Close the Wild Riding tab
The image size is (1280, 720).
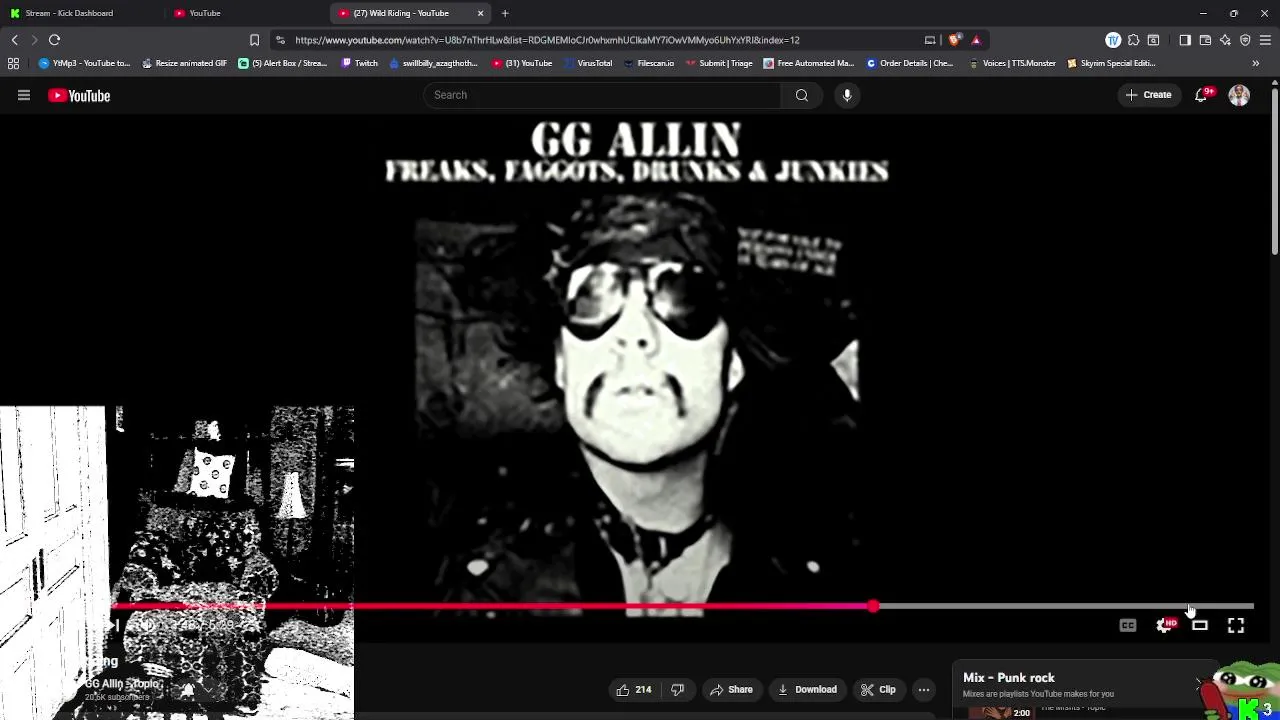coord(480,13)
